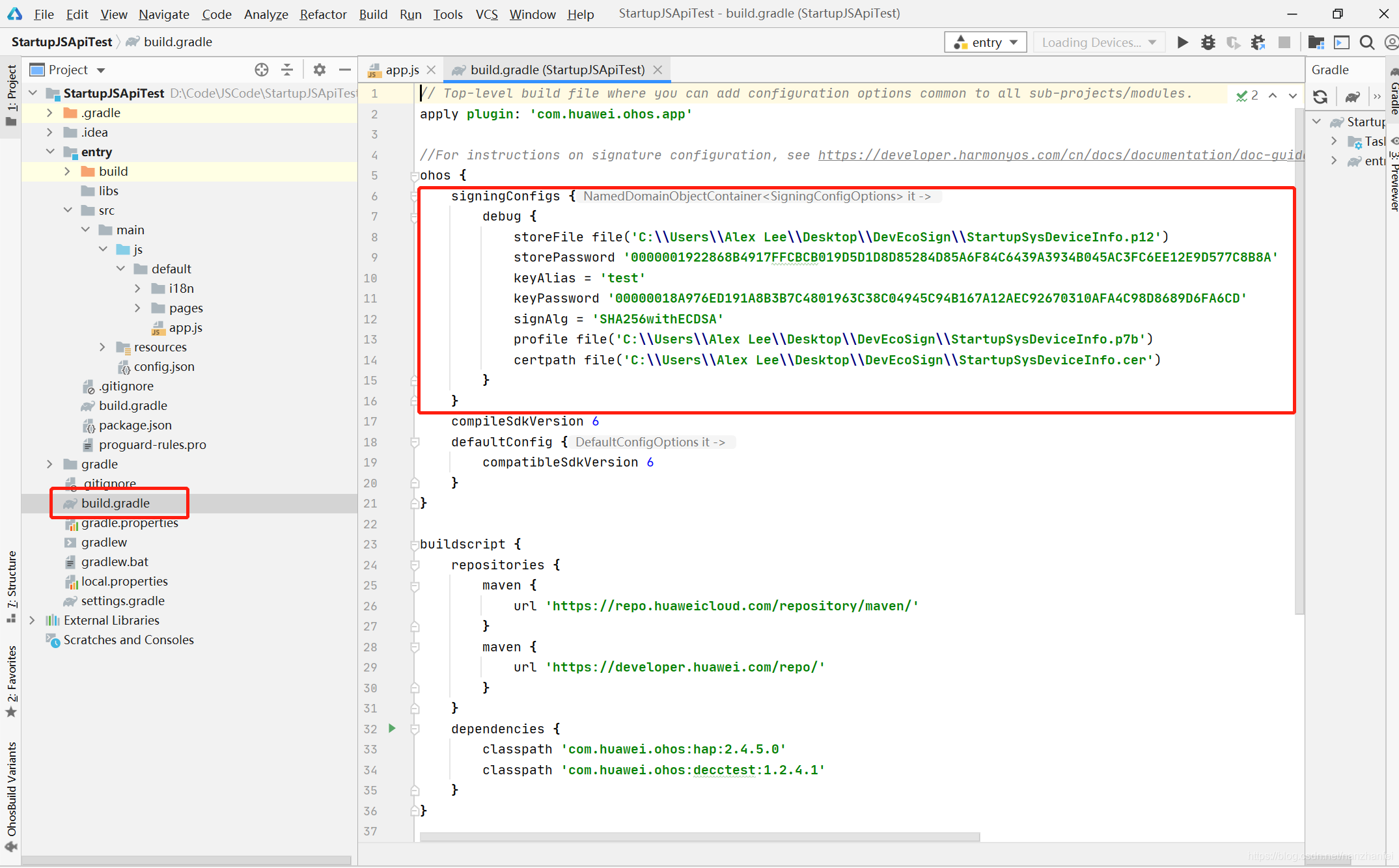This screenshot has width=1399, height=868.
Task: Run the entry configuration with play button
Action: pos(1182,42)
